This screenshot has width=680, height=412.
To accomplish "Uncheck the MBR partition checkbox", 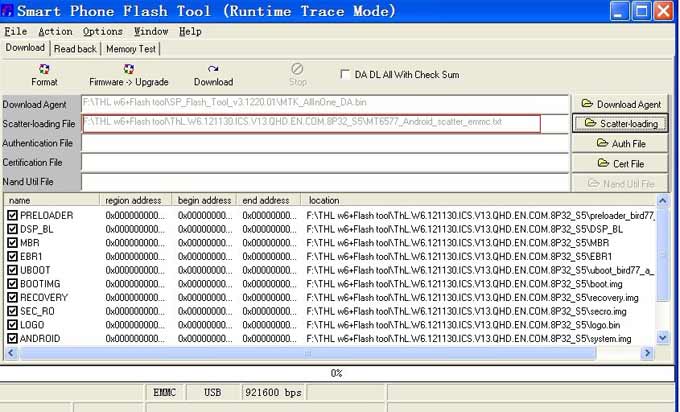I will [x=13, y=242].
